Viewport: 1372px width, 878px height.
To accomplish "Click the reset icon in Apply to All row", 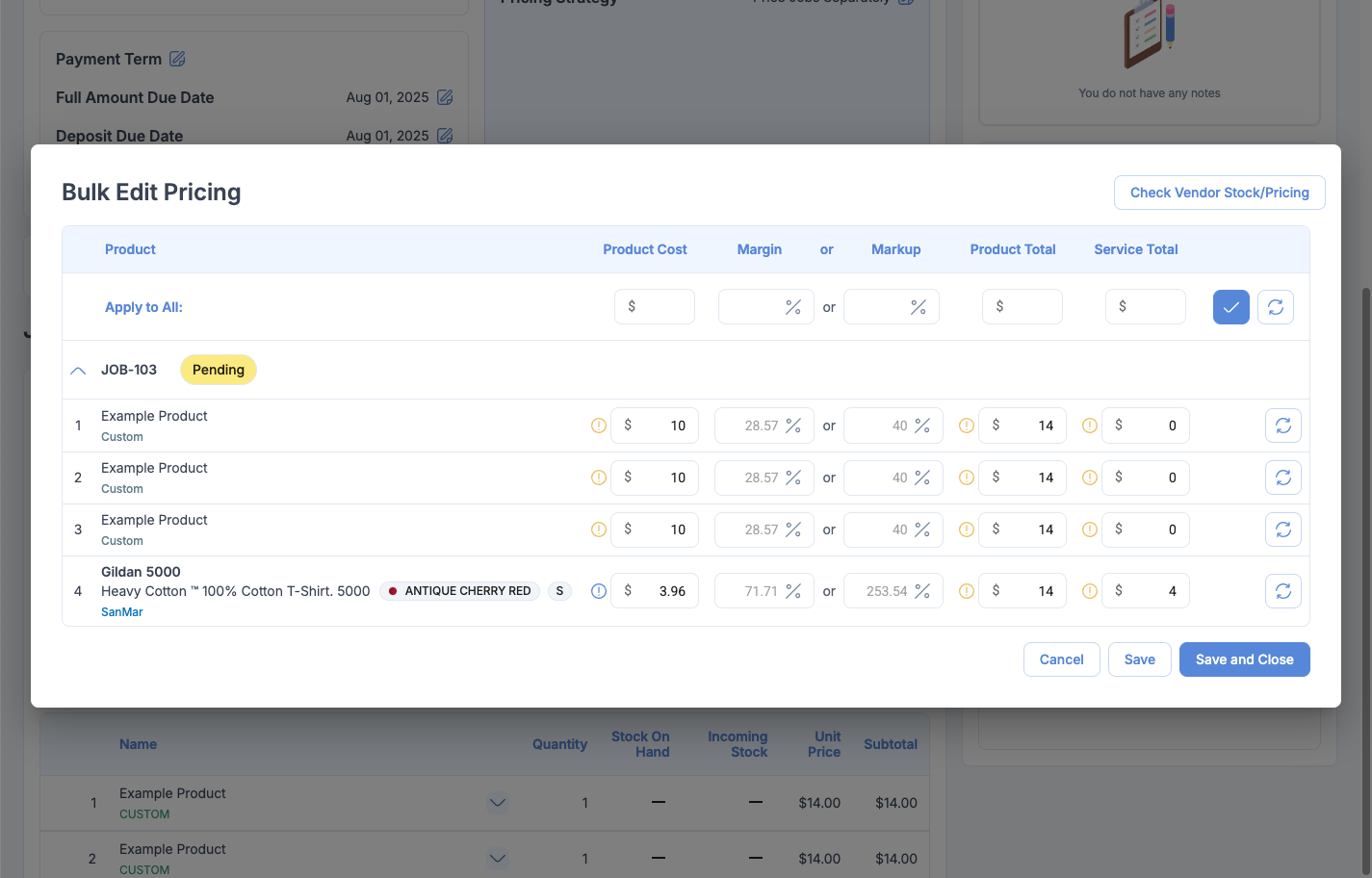I will coord(1276,307).
